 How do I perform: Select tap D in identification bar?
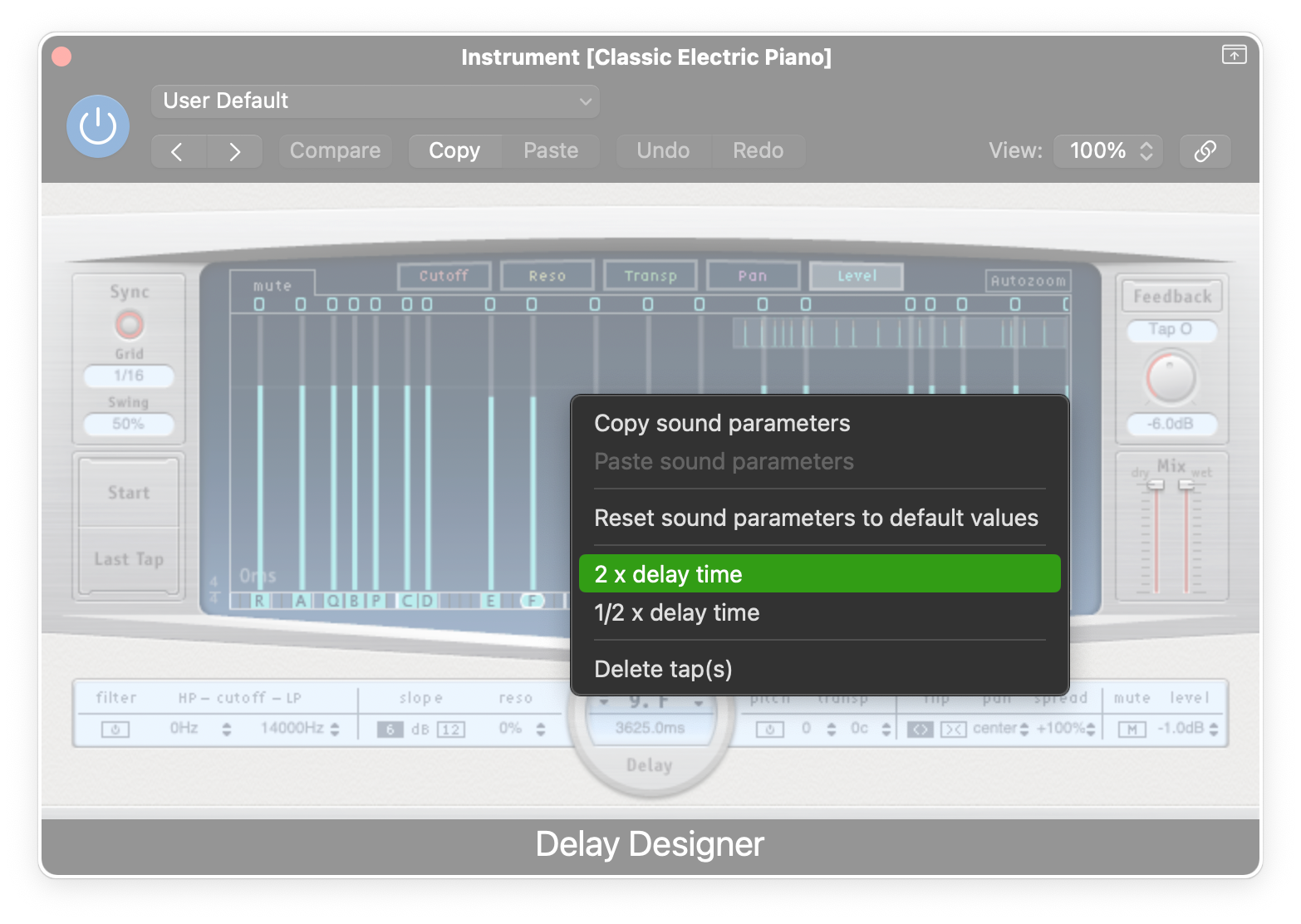427,601
